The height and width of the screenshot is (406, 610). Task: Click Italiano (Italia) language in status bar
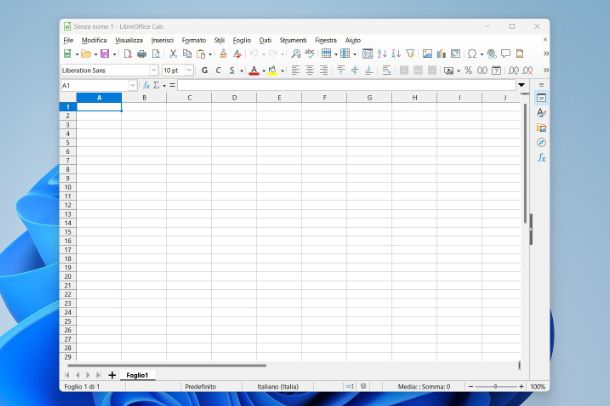click(x=283, y=386)
